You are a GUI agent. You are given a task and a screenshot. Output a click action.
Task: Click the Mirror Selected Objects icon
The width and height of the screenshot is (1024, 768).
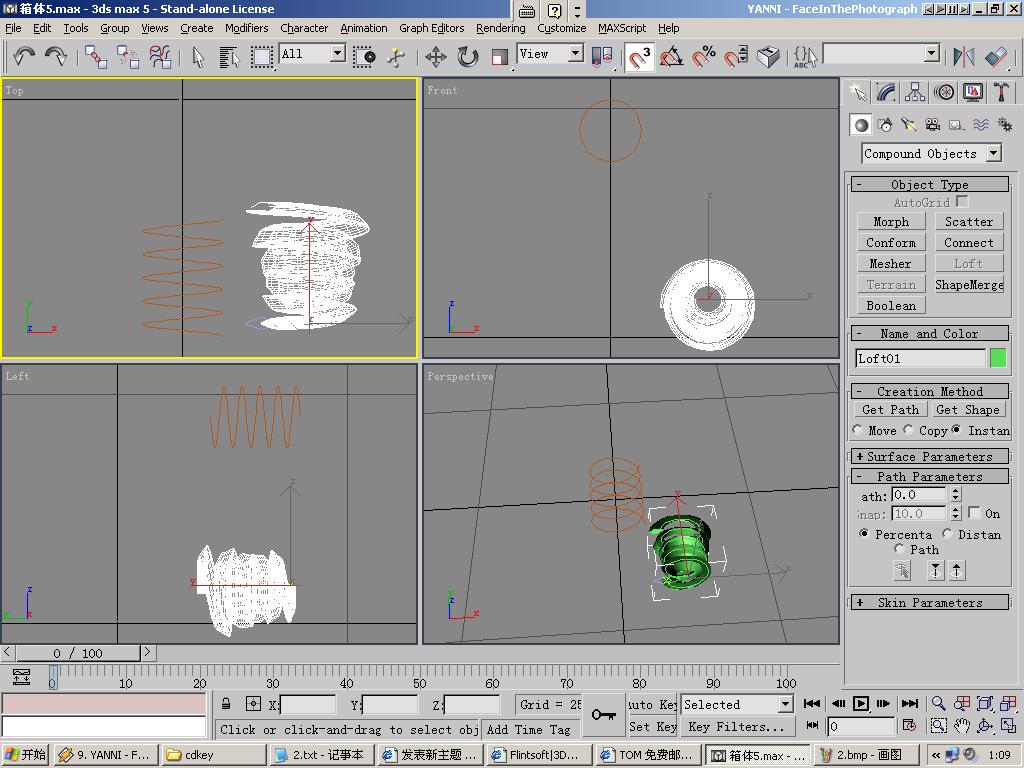pyautogui.click(x=963, y=57)
